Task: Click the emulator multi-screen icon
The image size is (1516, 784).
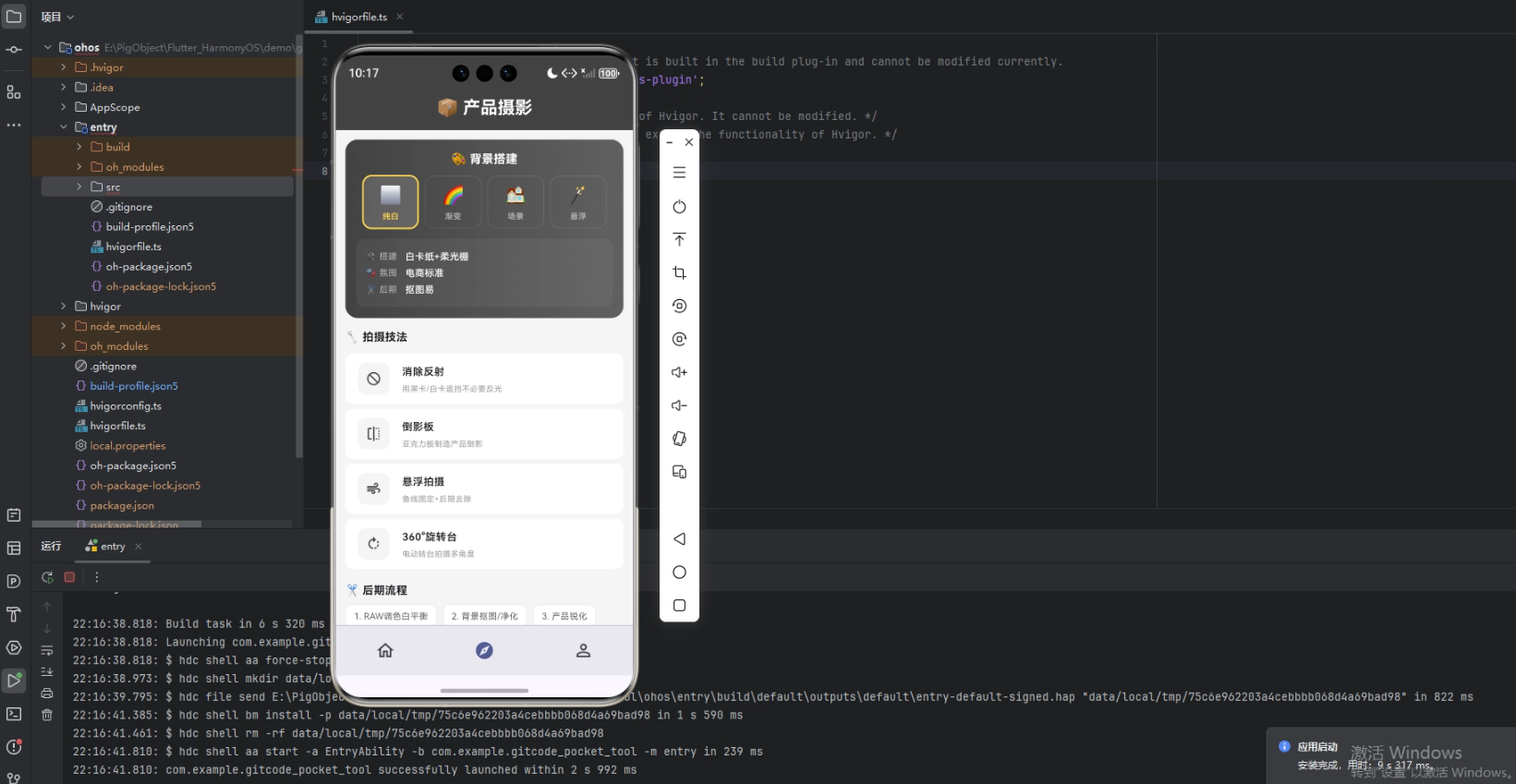Action: click(679, 472)
